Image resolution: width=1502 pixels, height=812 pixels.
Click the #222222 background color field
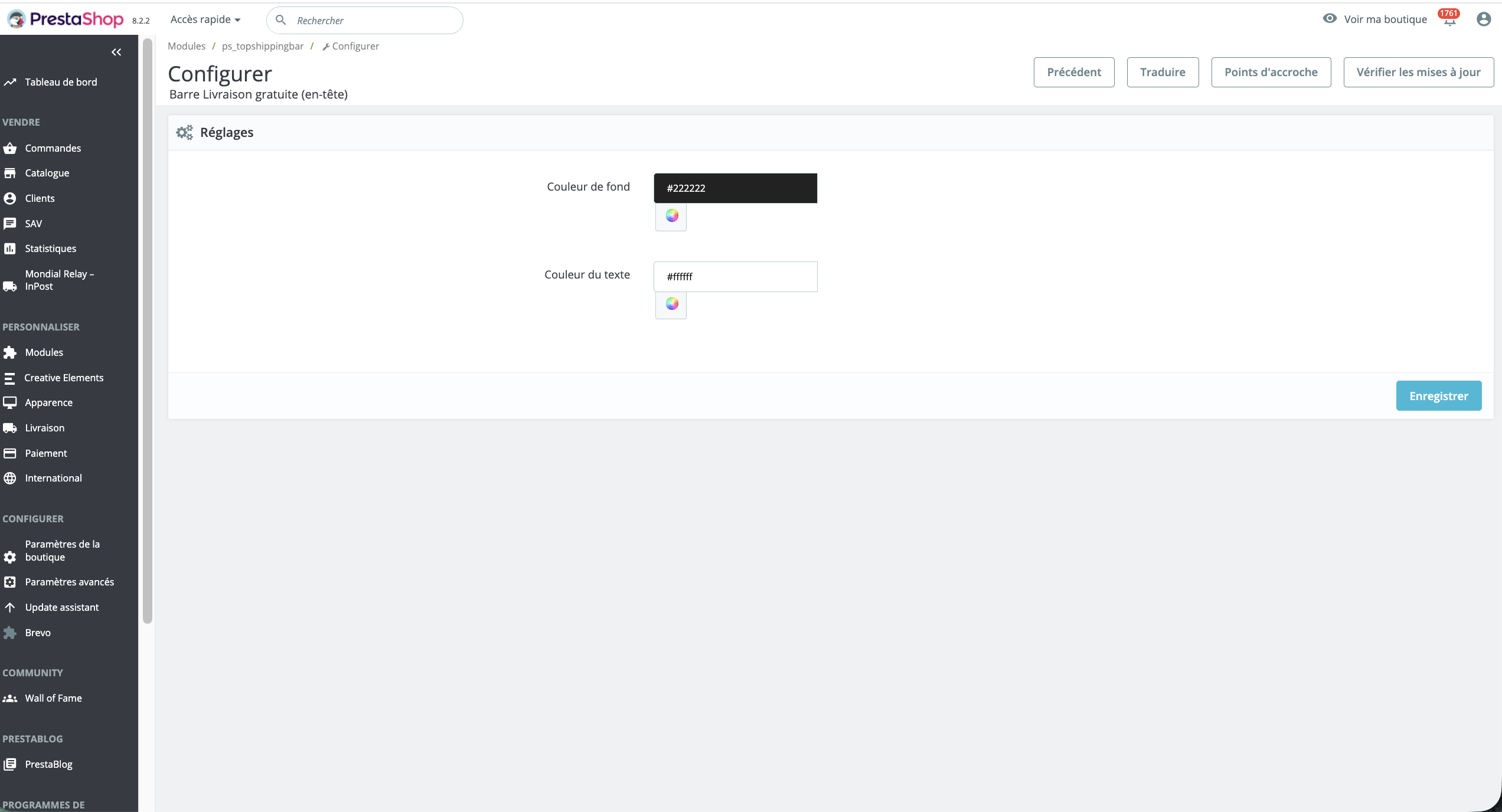(734, 188)
